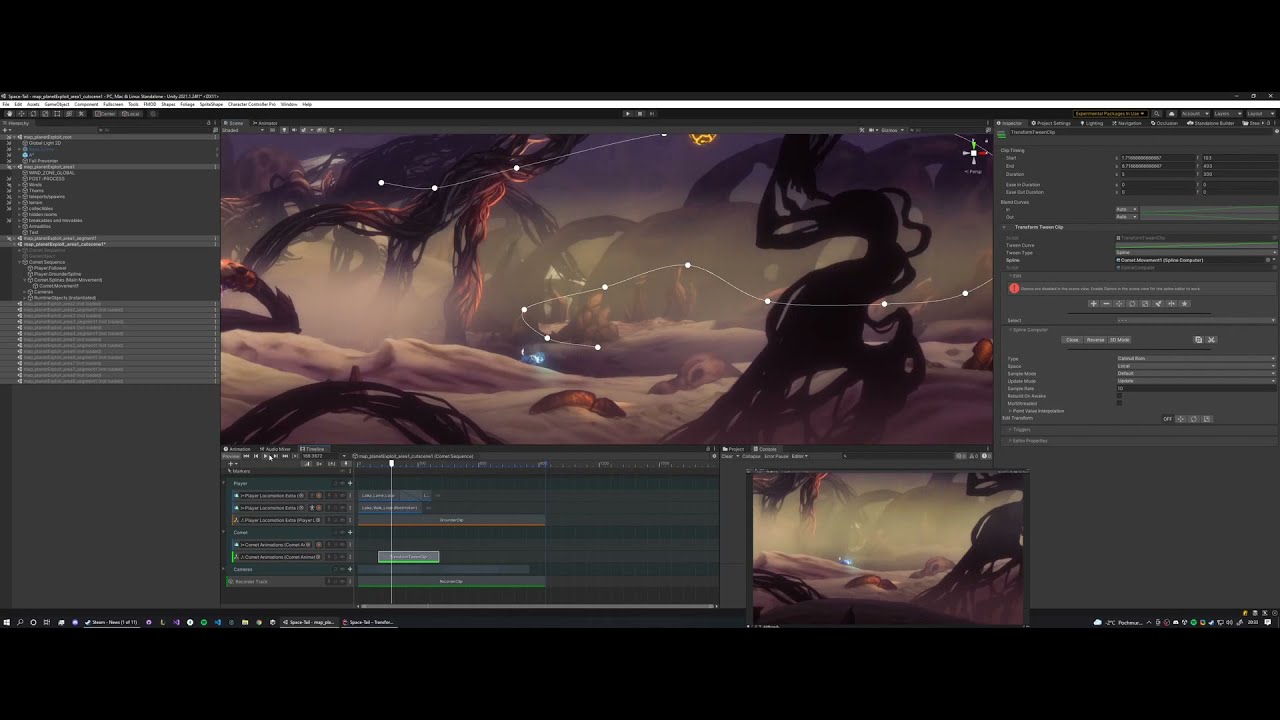Select the spline point move icon
The image size is (1280, 720).
click(1119, 304)
